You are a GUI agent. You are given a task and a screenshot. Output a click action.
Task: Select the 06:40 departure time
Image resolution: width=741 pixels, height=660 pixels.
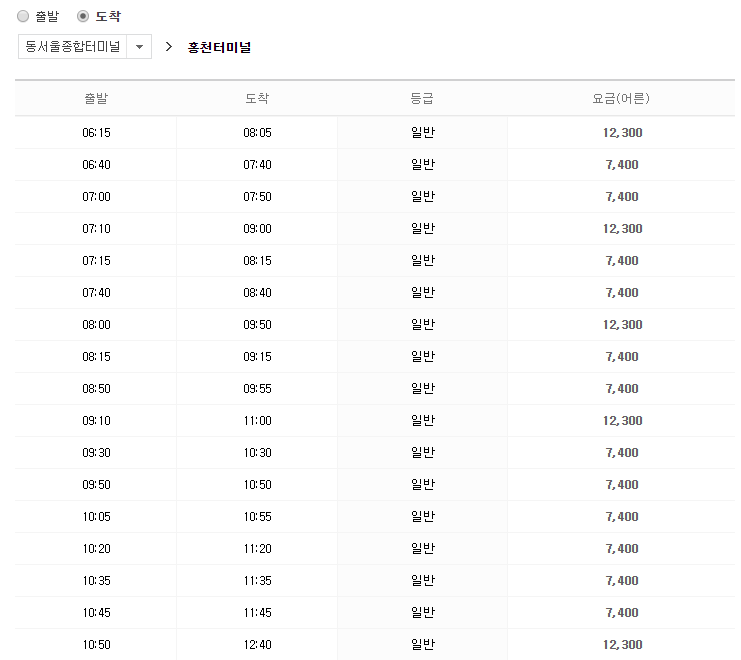pyautogui.click(x=96, y=165)
